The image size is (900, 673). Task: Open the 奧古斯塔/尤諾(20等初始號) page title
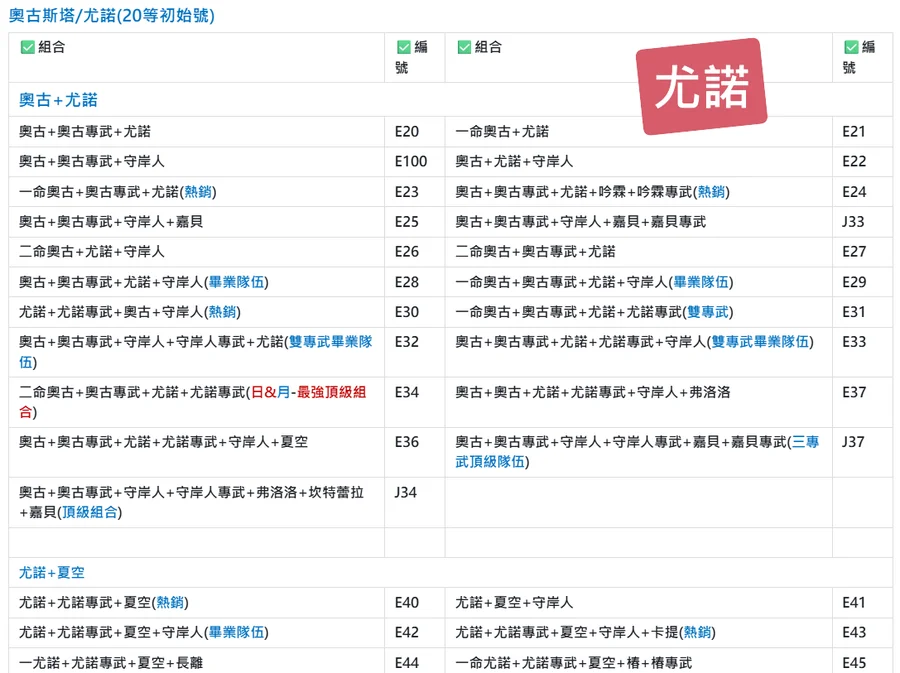(111, 16)
